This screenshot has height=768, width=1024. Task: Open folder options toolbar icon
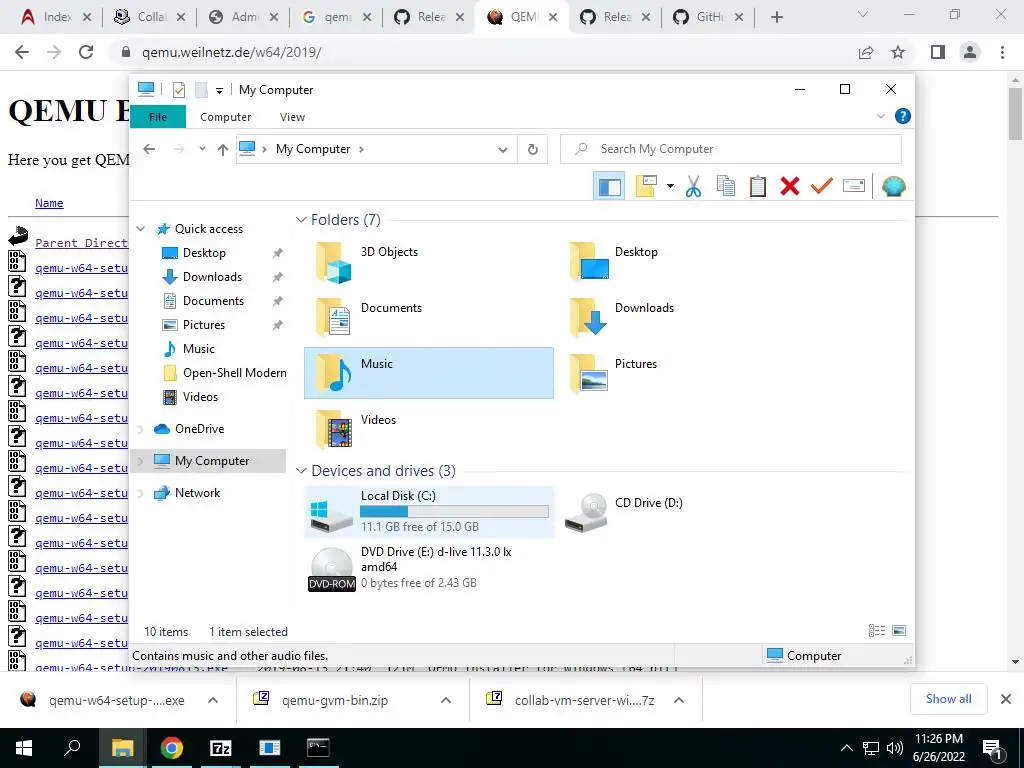tap(646, 187)
